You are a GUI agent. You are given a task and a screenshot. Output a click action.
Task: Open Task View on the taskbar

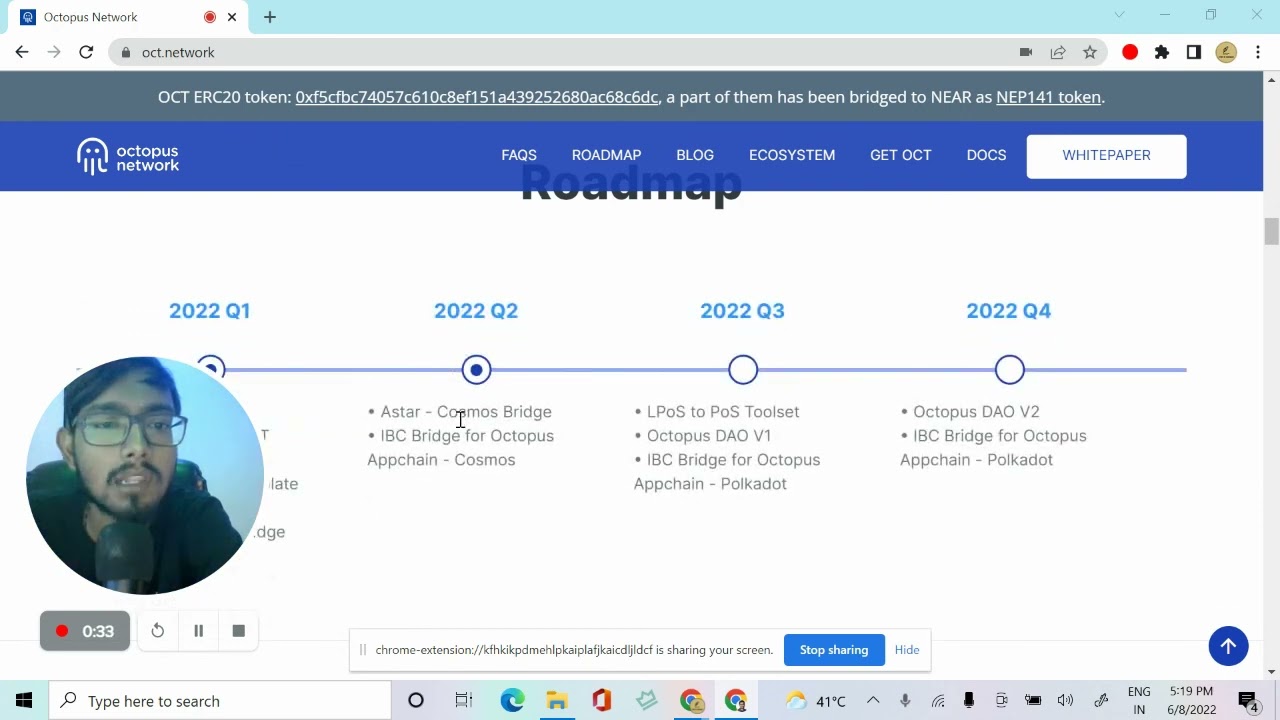click(x=464, y=701)
